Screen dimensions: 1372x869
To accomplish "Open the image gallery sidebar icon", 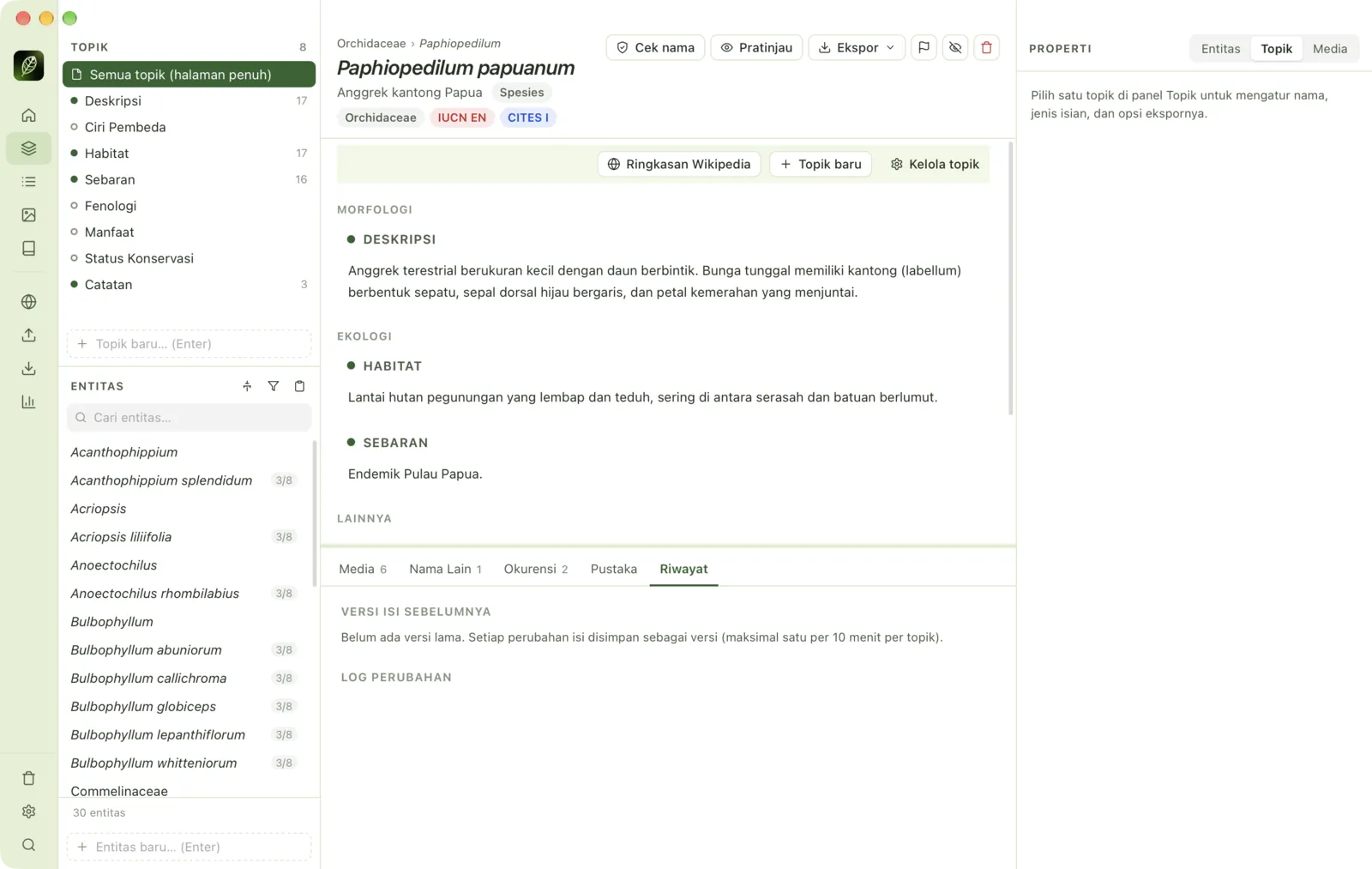I will point(28,215).
